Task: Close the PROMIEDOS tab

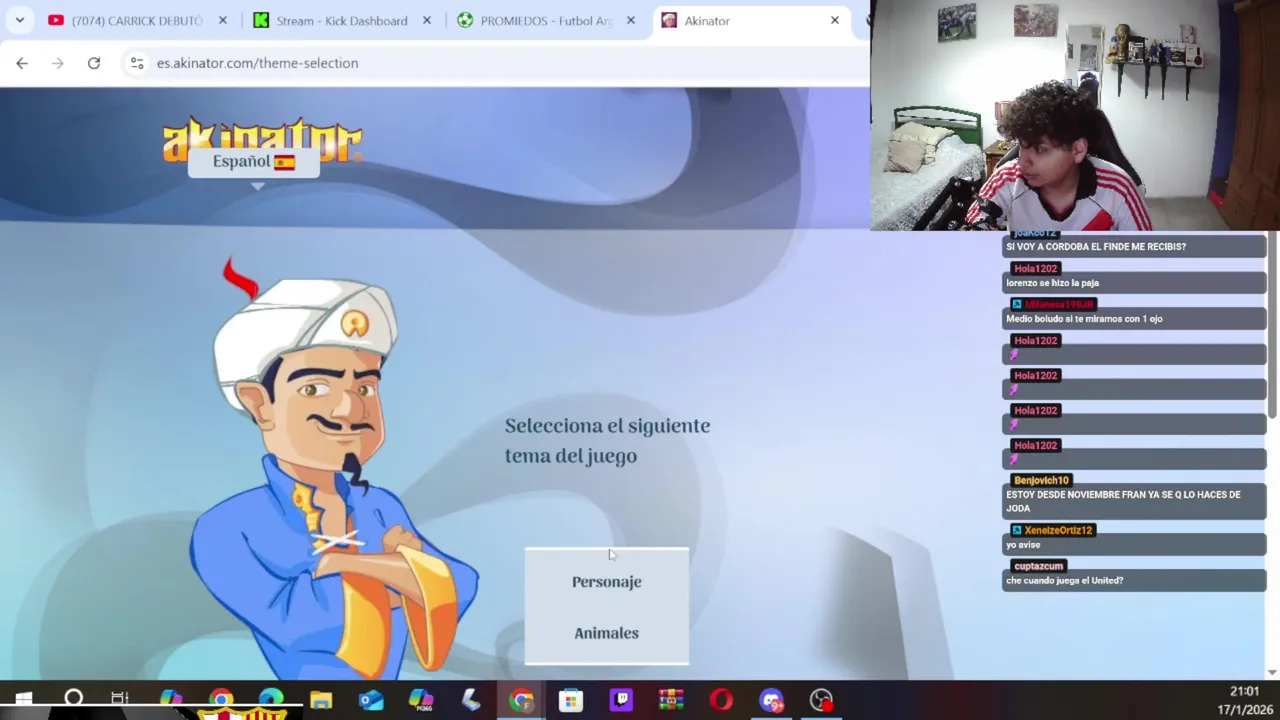Action: 631,20
